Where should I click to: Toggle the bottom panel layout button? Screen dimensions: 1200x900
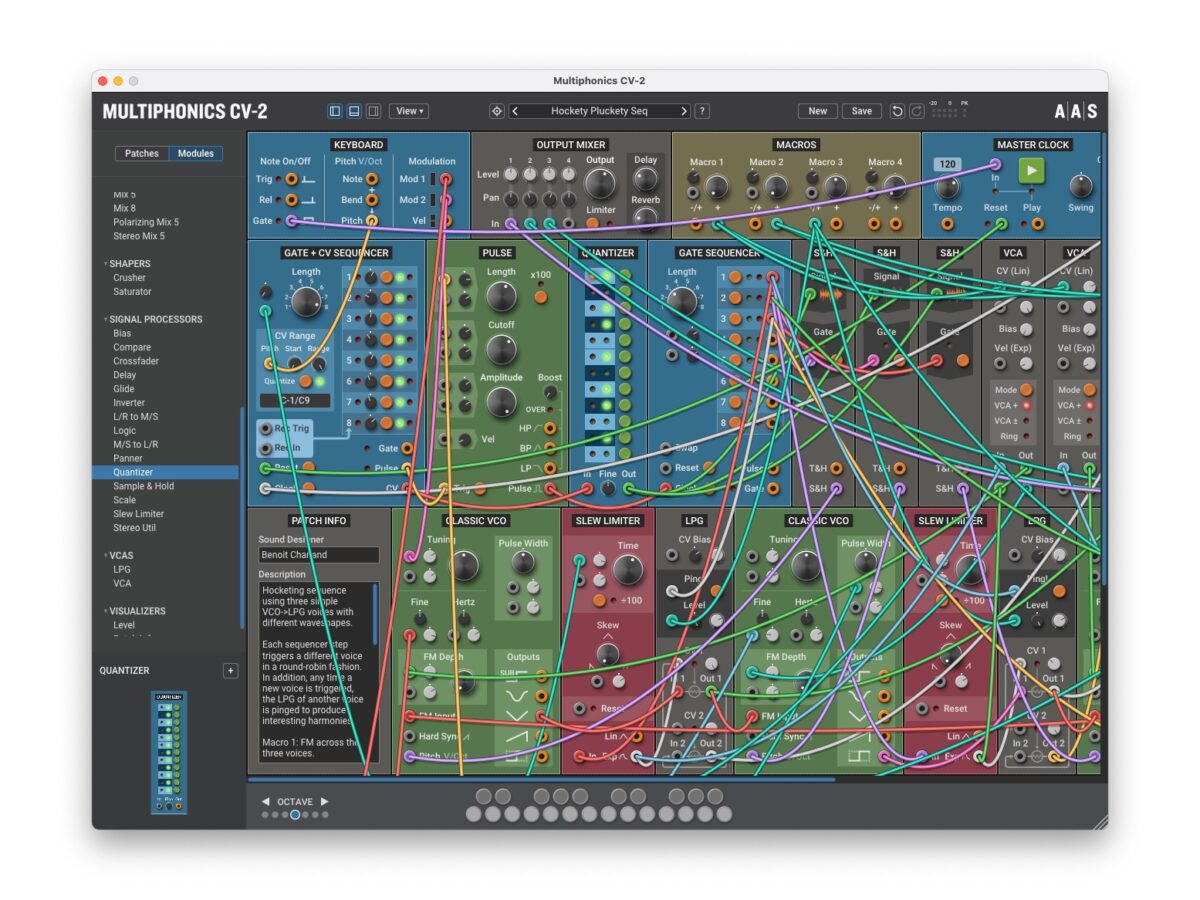(x=354, y=111)
